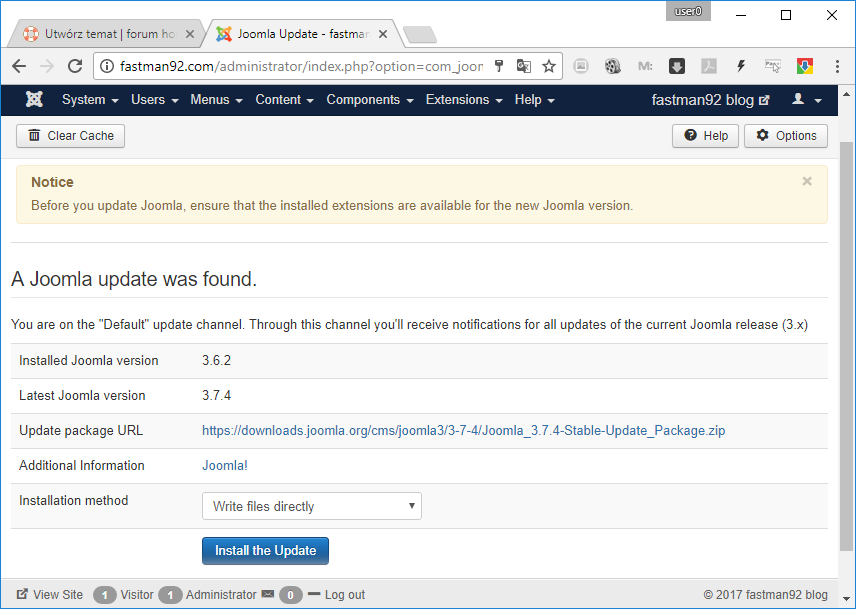
Task: Dismiss the Notice alert
Action: (807, 181)
